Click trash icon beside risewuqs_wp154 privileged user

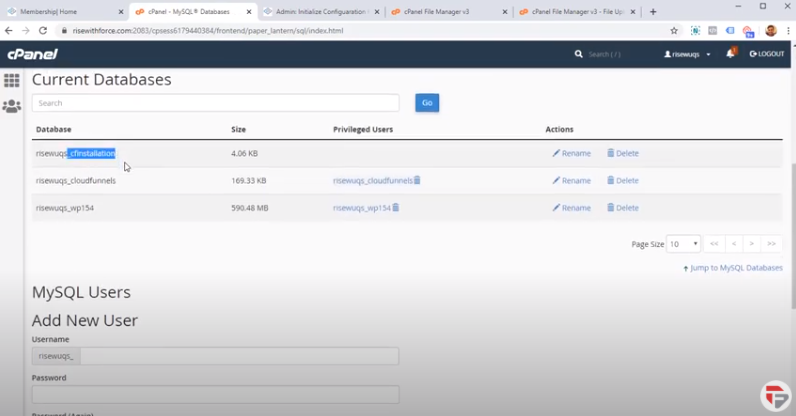click(x=396, y=208)
